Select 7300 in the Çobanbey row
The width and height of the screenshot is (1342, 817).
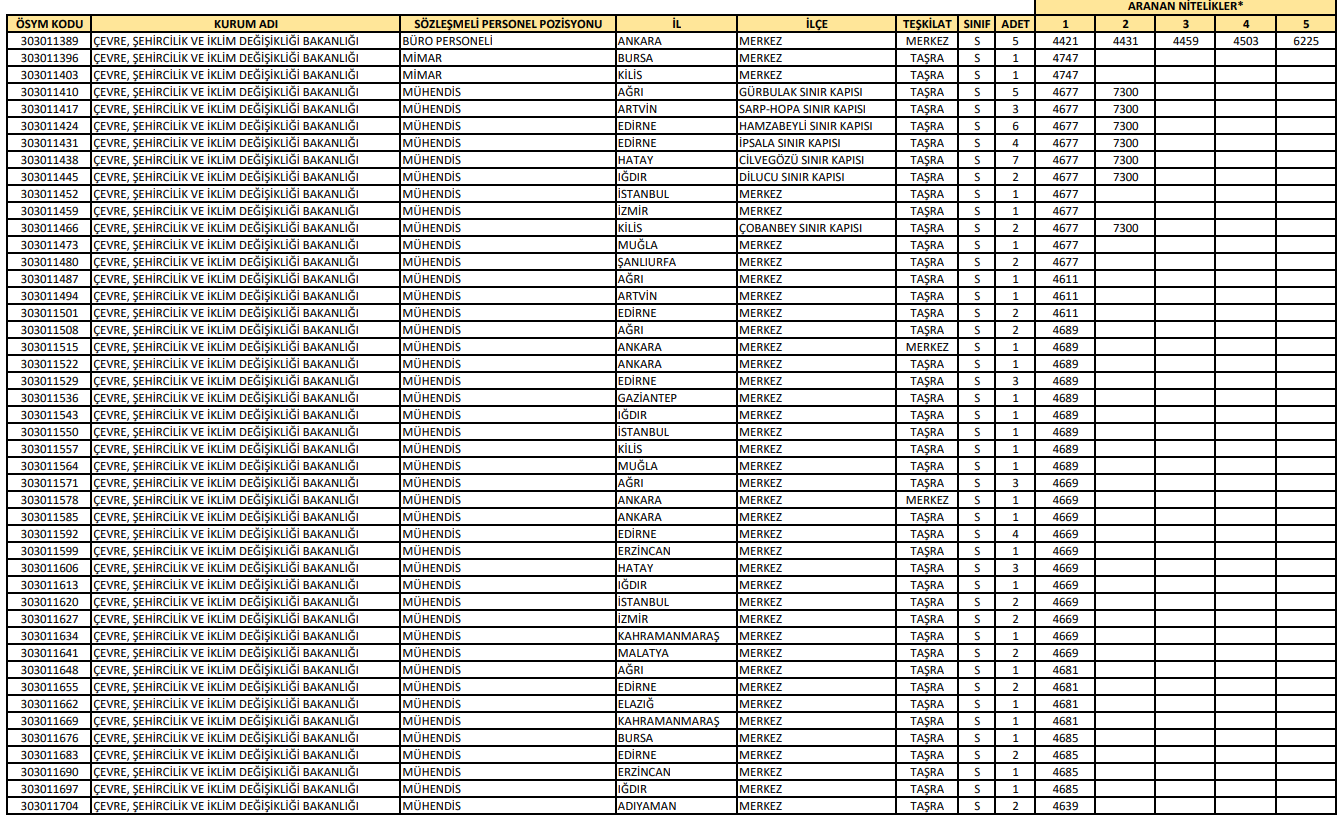[x=1125, y=228]
